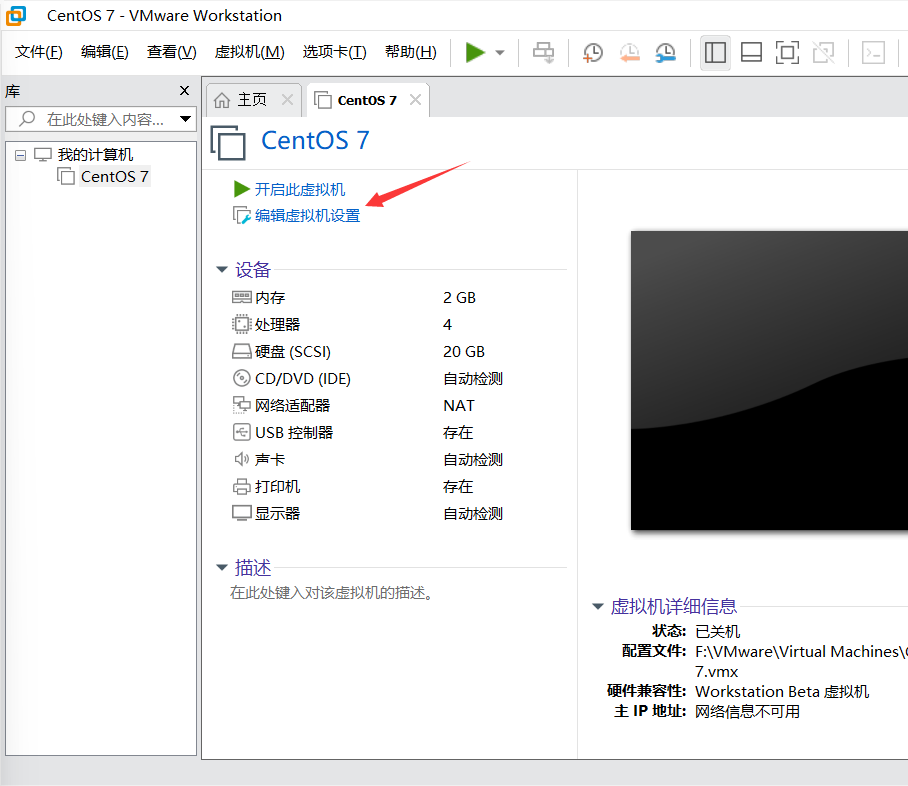Click the revert to snapshot icon
Image resolution: width=908 pixels, height=786 pixels.
(x=629, y=53)
